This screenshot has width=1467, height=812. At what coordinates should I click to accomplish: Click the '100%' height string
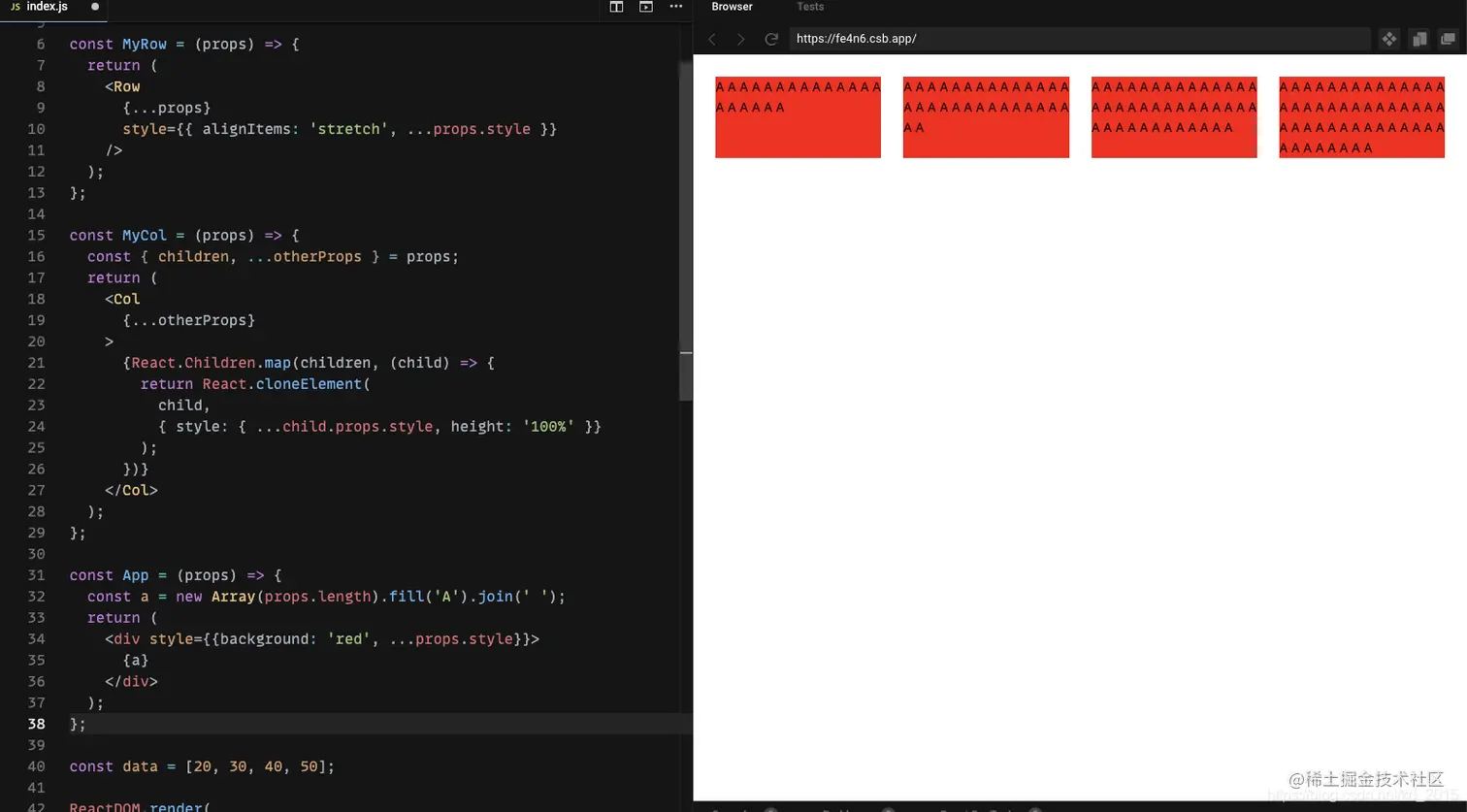coord(548,426)
